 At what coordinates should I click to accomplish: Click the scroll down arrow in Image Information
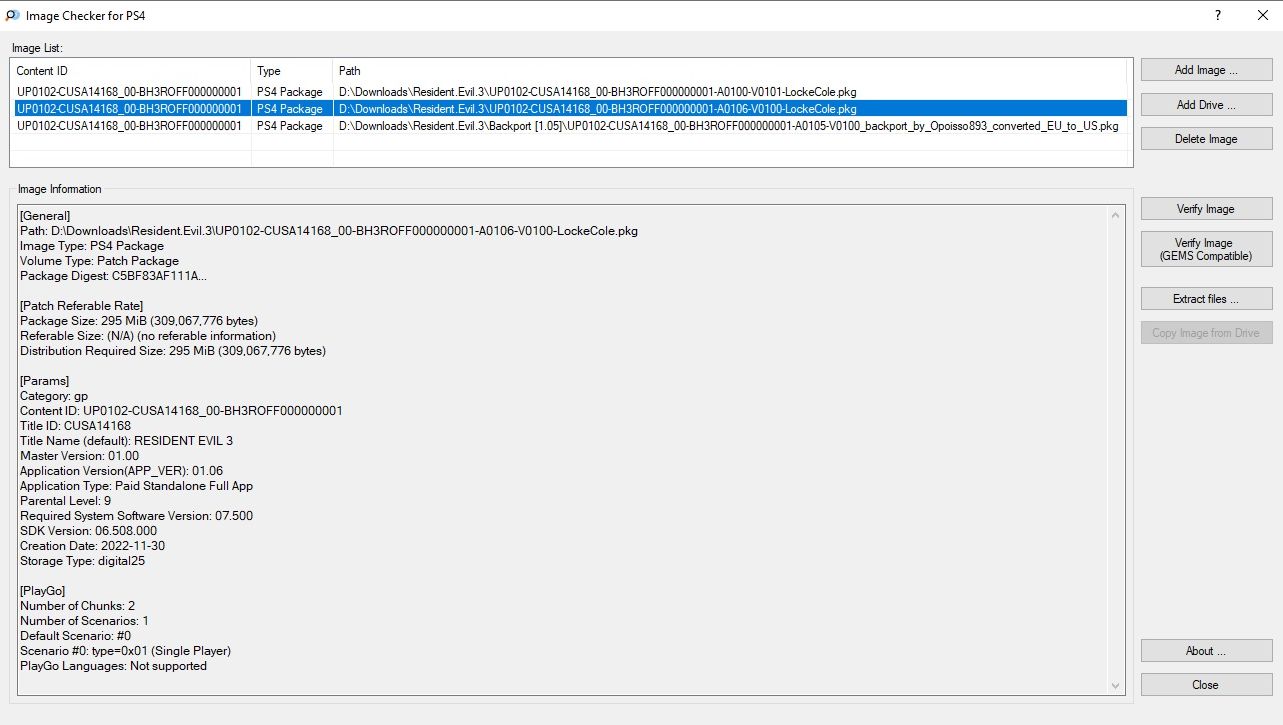1116,685
